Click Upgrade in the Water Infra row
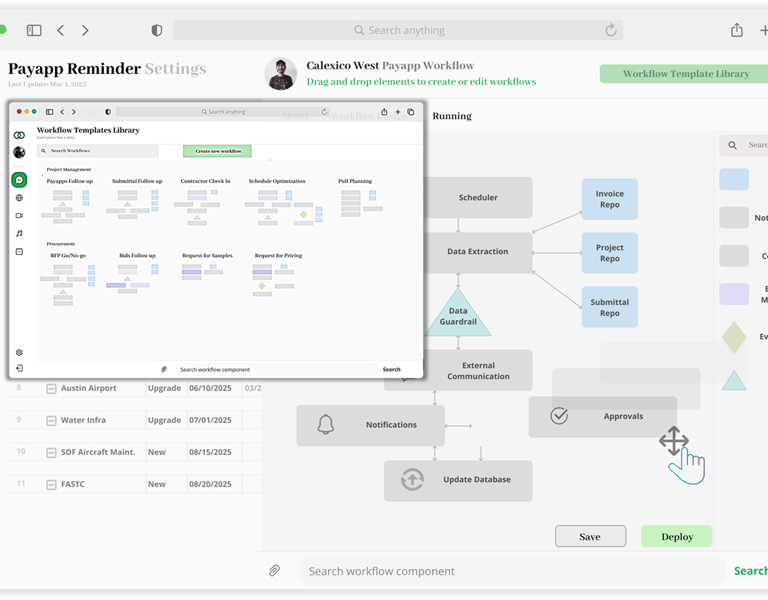The width and height of the screenshot is (768, 600). click(165, 420)
